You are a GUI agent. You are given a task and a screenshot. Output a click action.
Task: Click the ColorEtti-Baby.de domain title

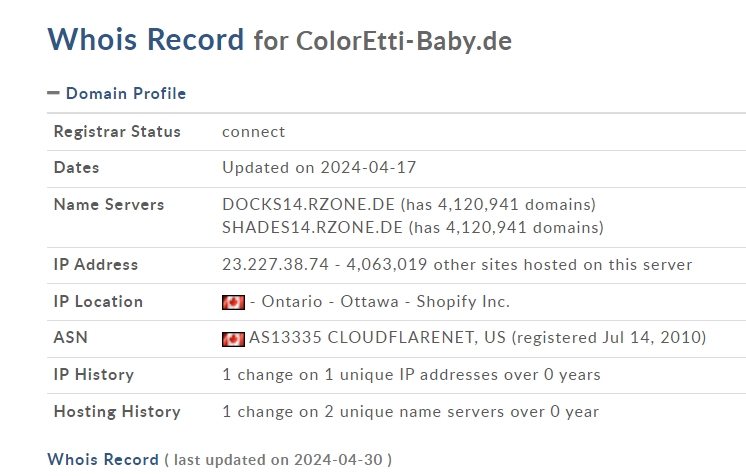click(x=404, y=40)
